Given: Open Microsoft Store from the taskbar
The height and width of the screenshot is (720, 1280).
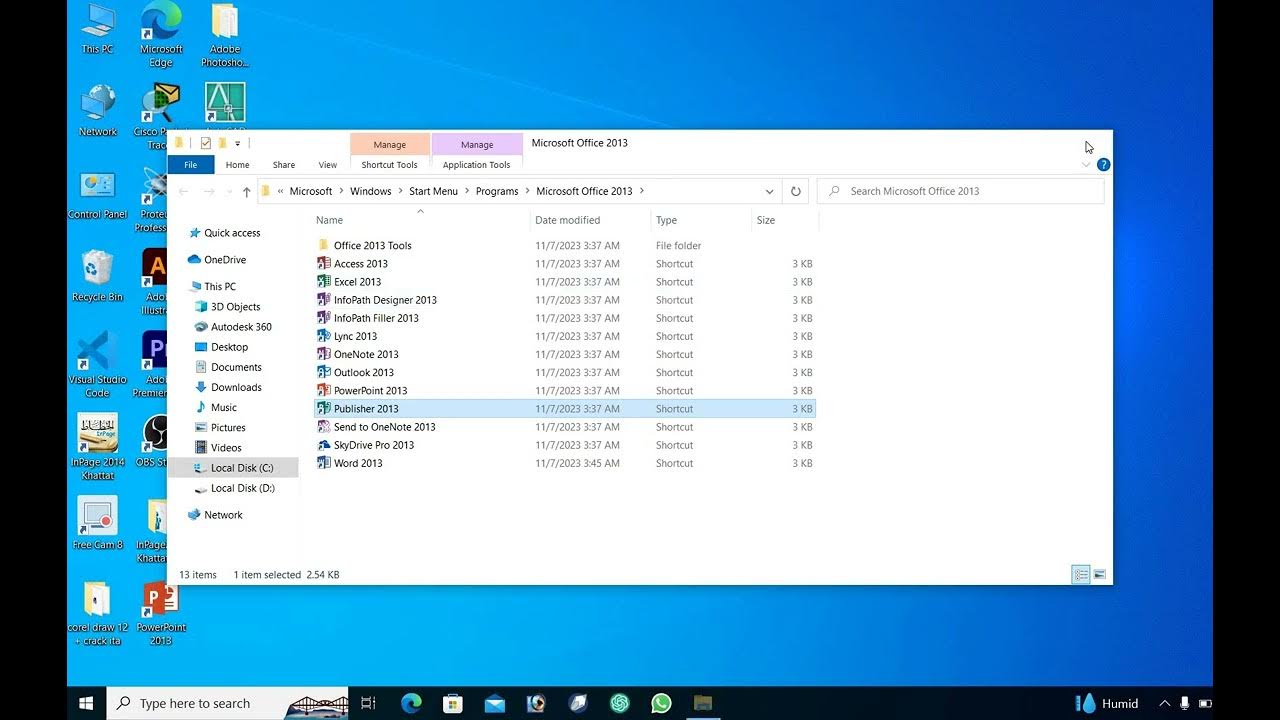Looking at the screenshot, I should click(453, 703).
